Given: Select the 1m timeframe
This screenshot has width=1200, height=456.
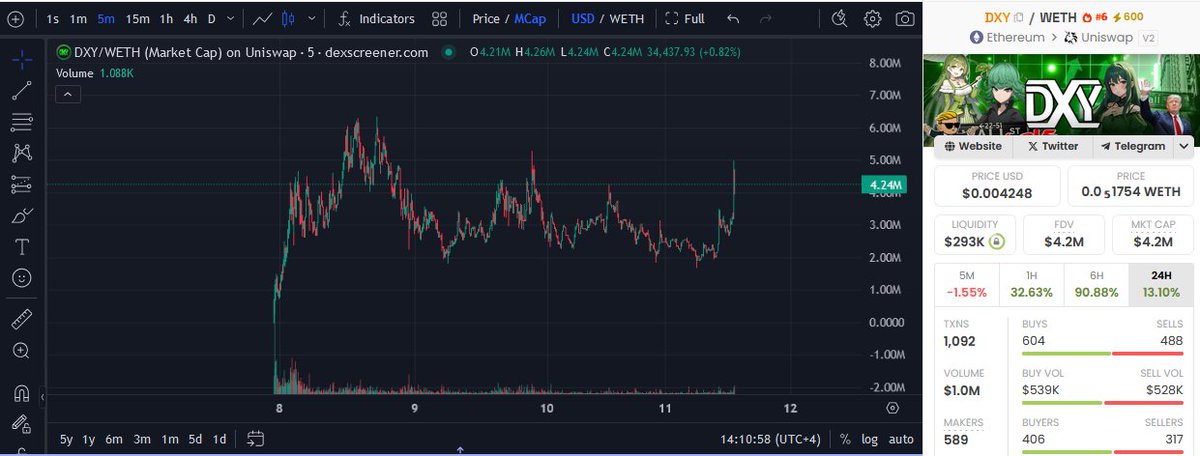Looking at the screenshot, I should 78,18.
